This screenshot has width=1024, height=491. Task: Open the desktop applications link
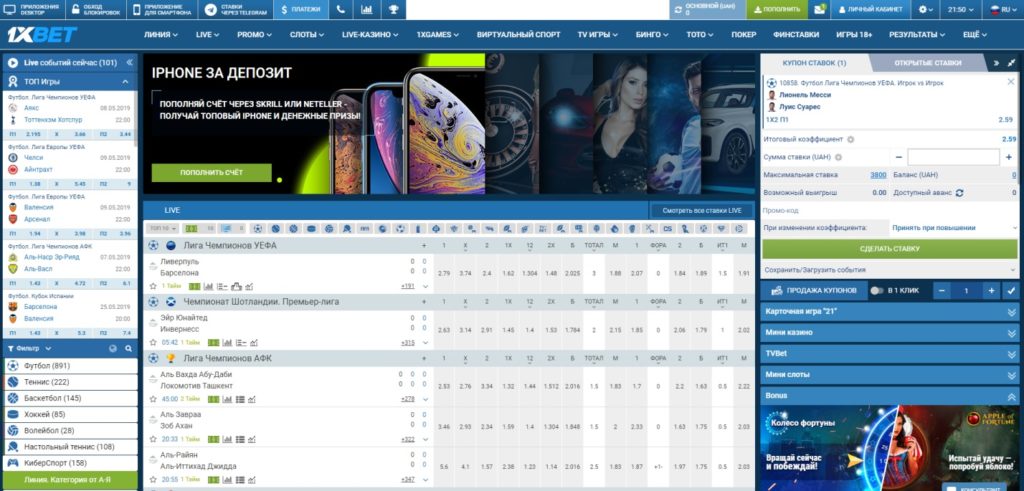[x=31, y=10]
